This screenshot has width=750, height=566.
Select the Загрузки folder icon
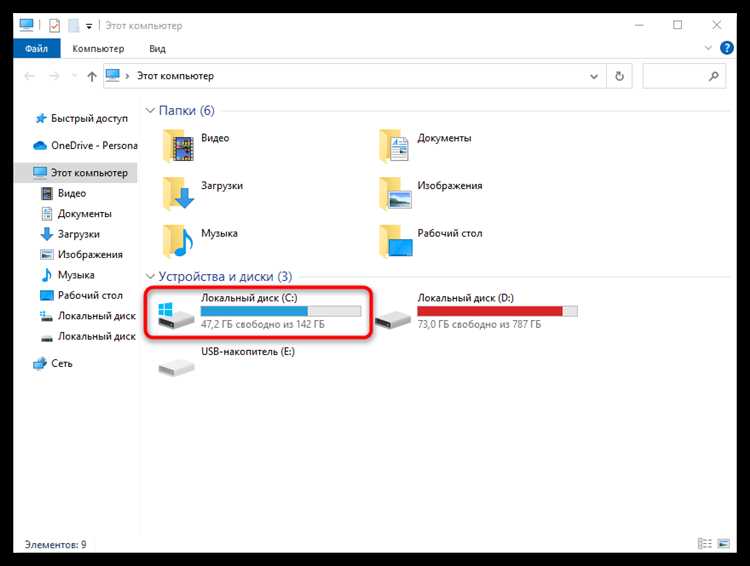coord(178,193)
